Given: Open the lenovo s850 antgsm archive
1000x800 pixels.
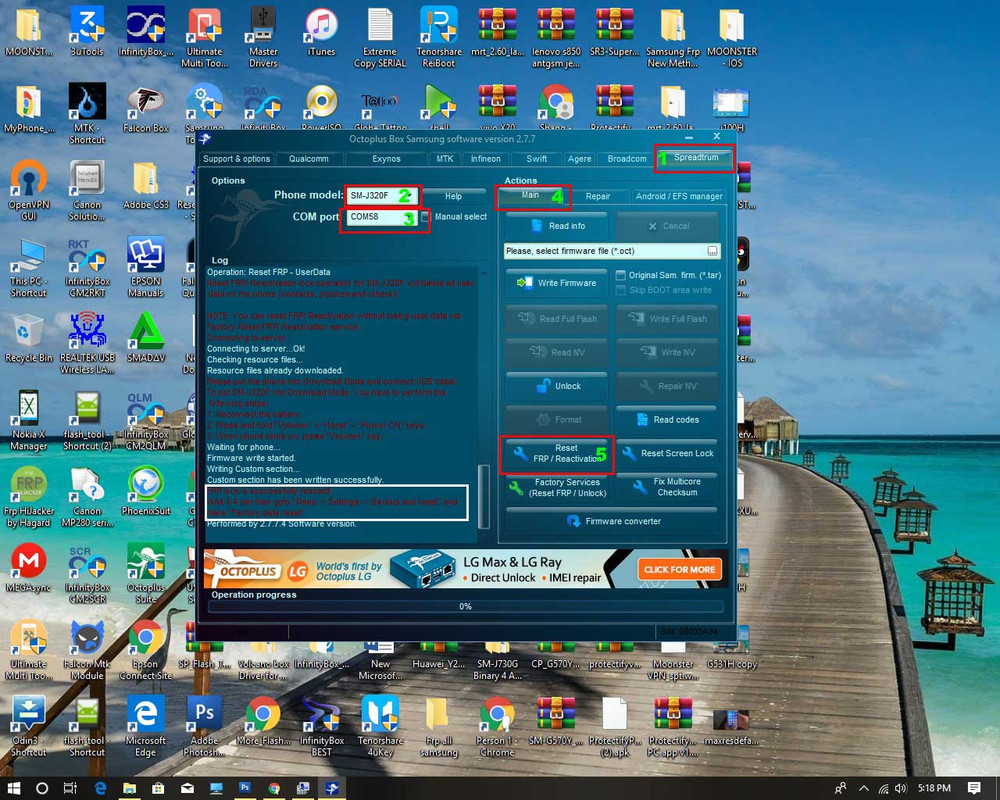Looking at the screenshot, I should click(556, 37).
